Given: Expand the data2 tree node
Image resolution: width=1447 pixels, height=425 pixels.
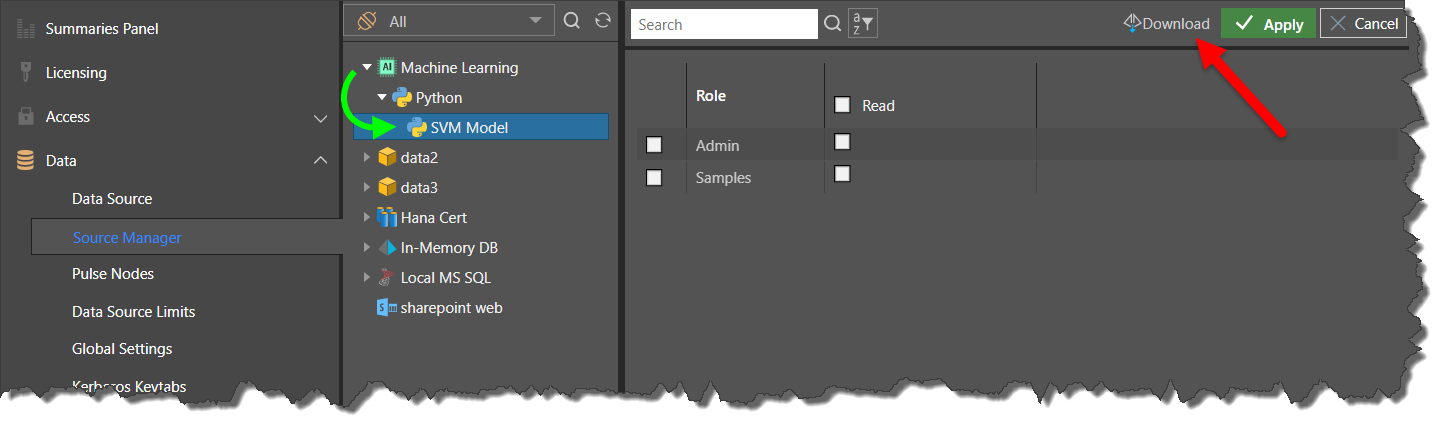Looking at the screenshot, I should pyautogui.click(x=367, y=158).
